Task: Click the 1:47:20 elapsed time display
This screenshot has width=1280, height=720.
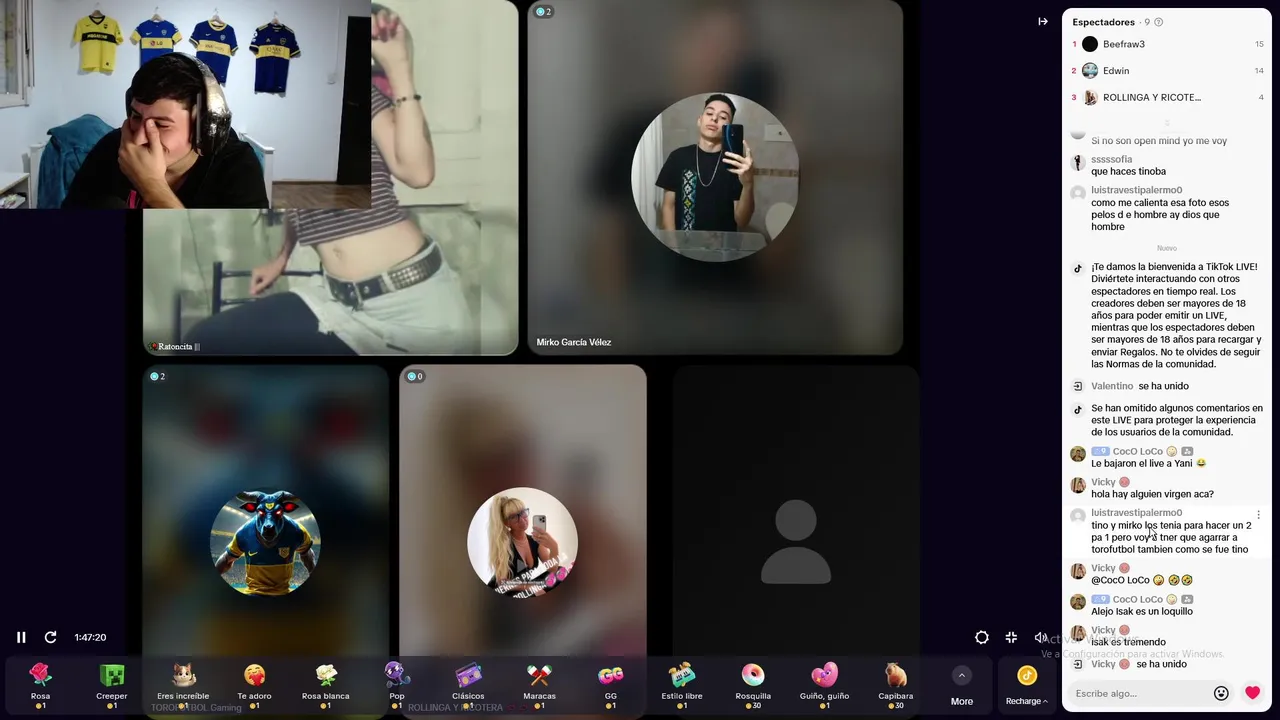Action: 90,637
